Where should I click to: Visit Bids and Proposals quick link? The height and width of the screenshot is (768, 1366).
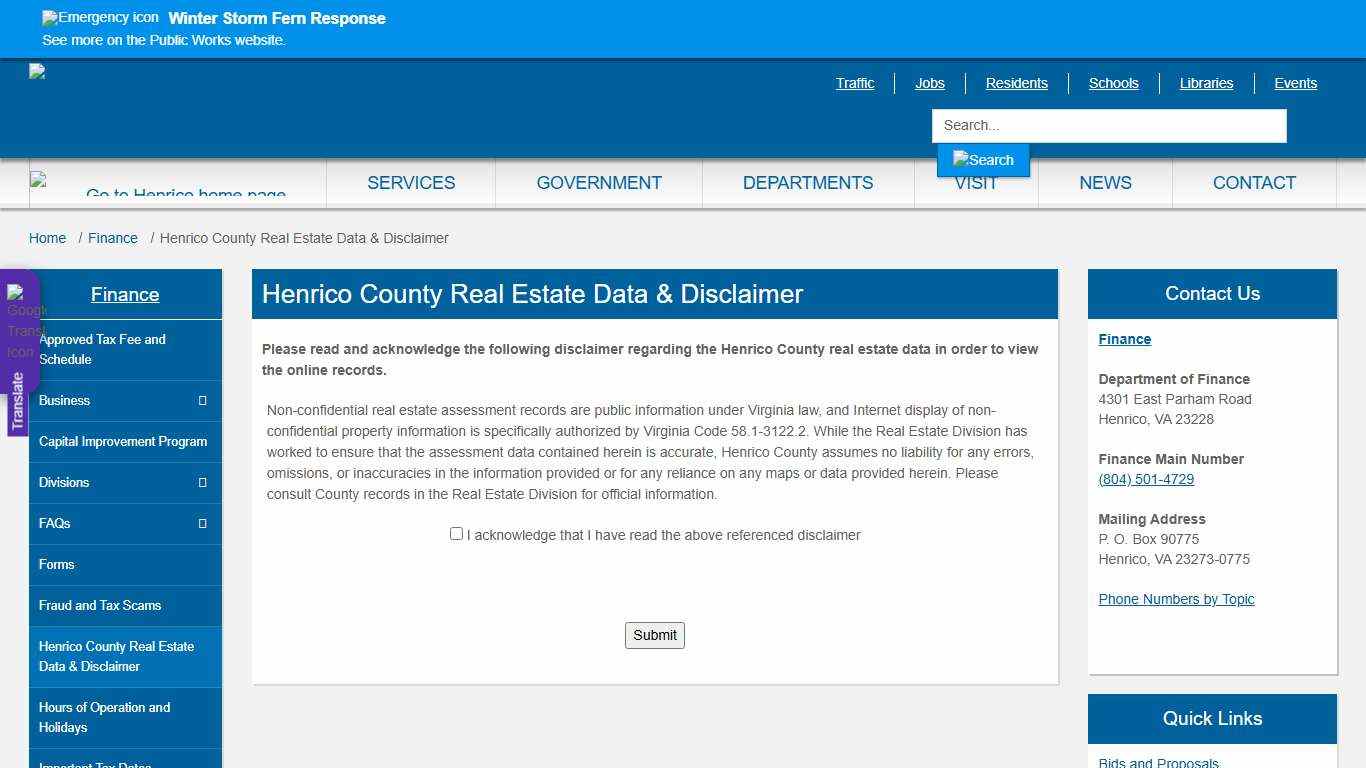(1158, 762)
